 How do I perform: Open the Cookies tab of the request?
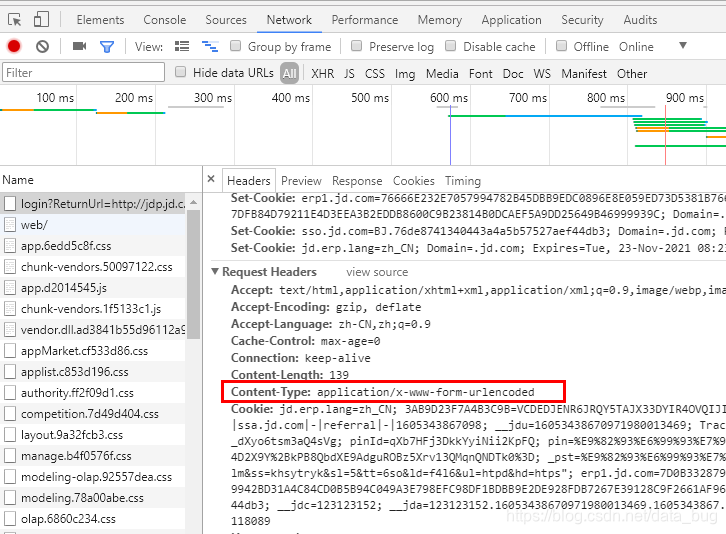(414, 181)
